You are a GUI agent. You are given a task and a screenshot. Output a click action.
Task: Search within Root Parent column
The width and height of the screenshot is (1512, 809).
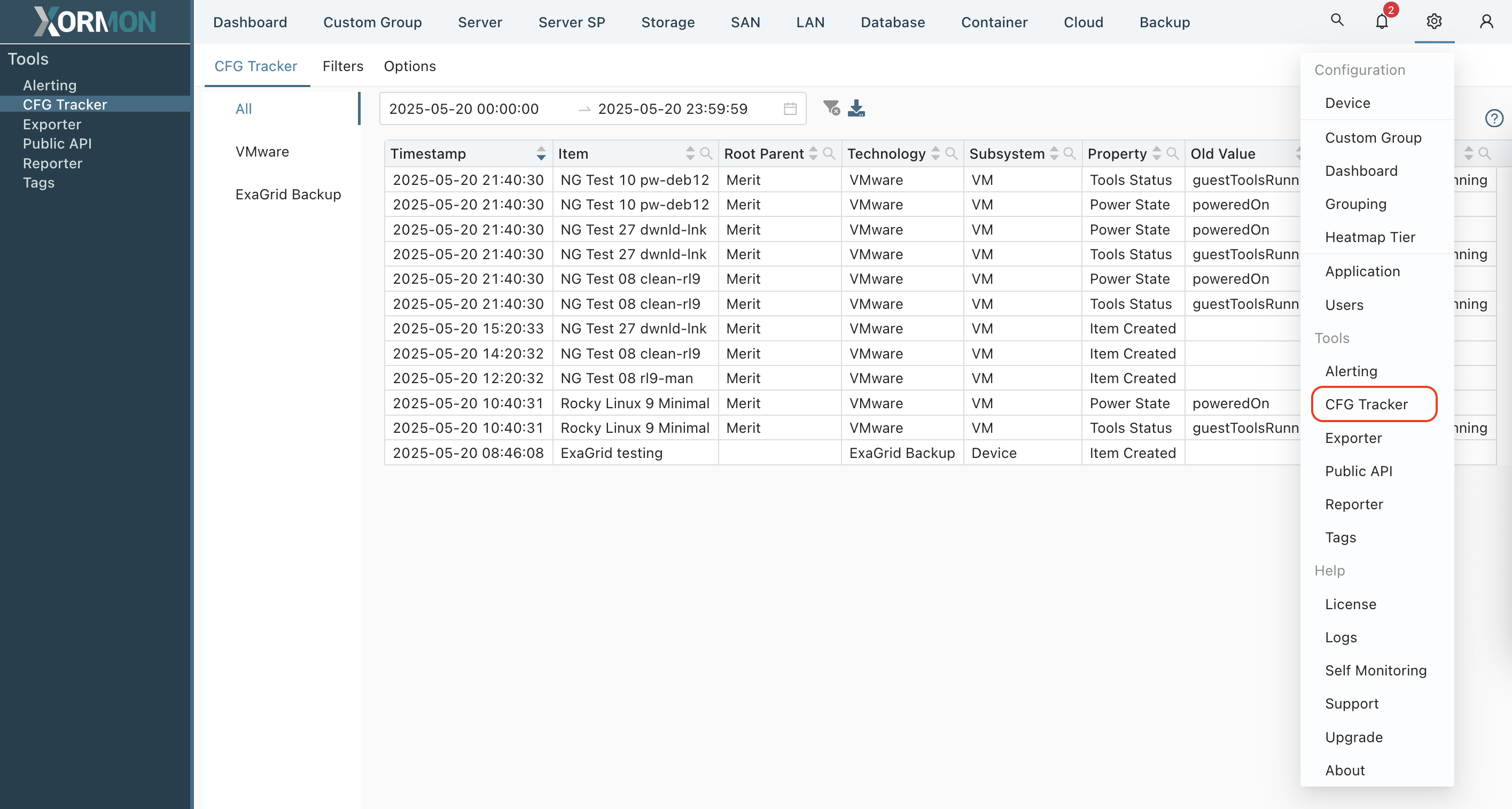(x=829, y=154)
